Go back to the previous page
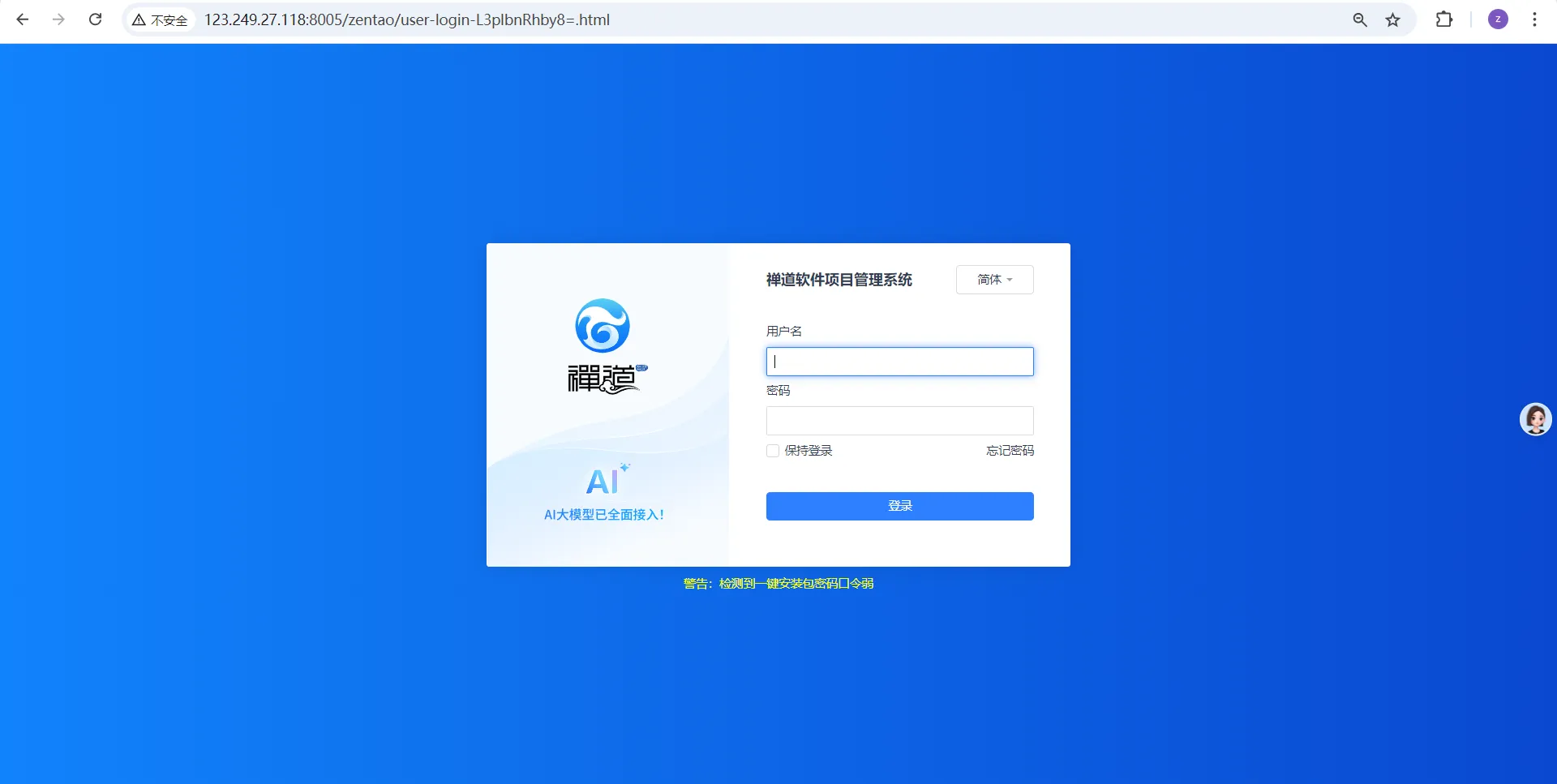Screen dimensions: 1557x784 [x=23, y=19]
